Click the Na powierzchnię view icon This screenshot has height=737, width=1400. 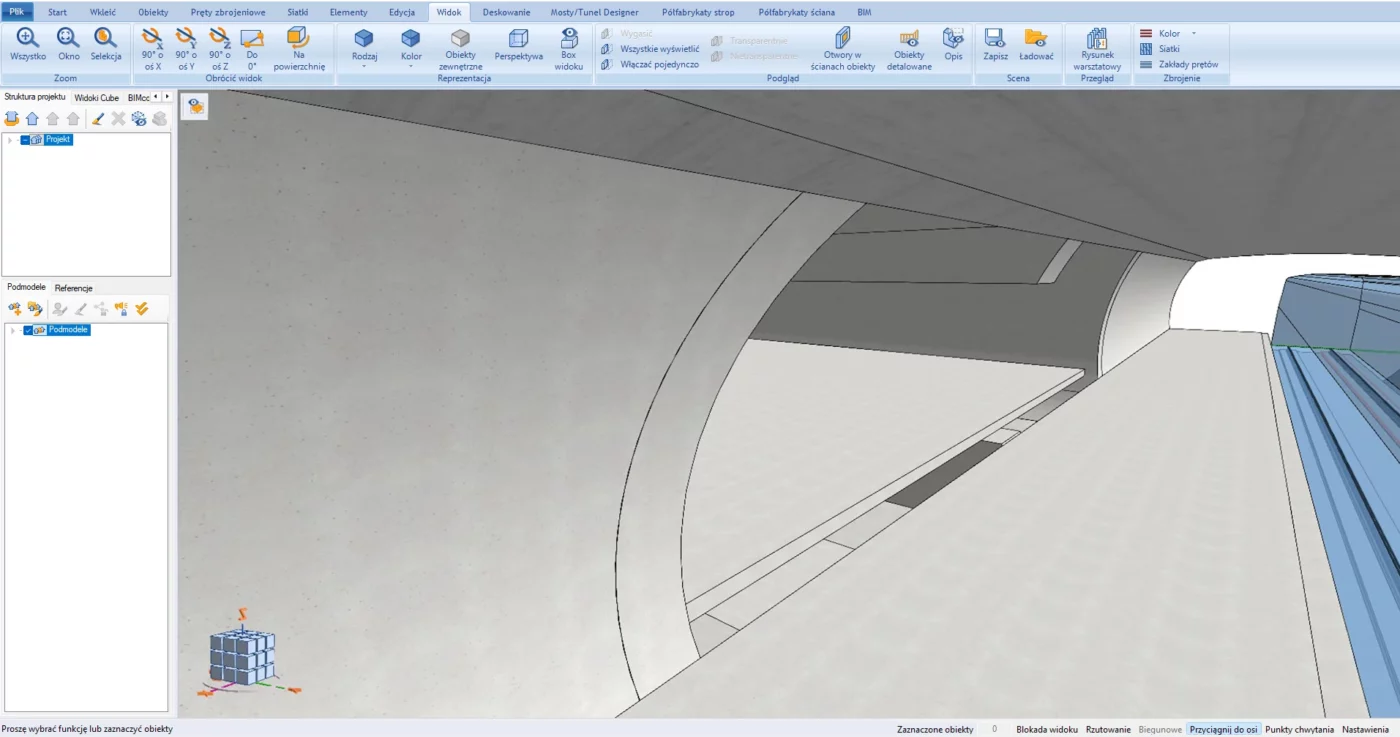pos(299,40)
